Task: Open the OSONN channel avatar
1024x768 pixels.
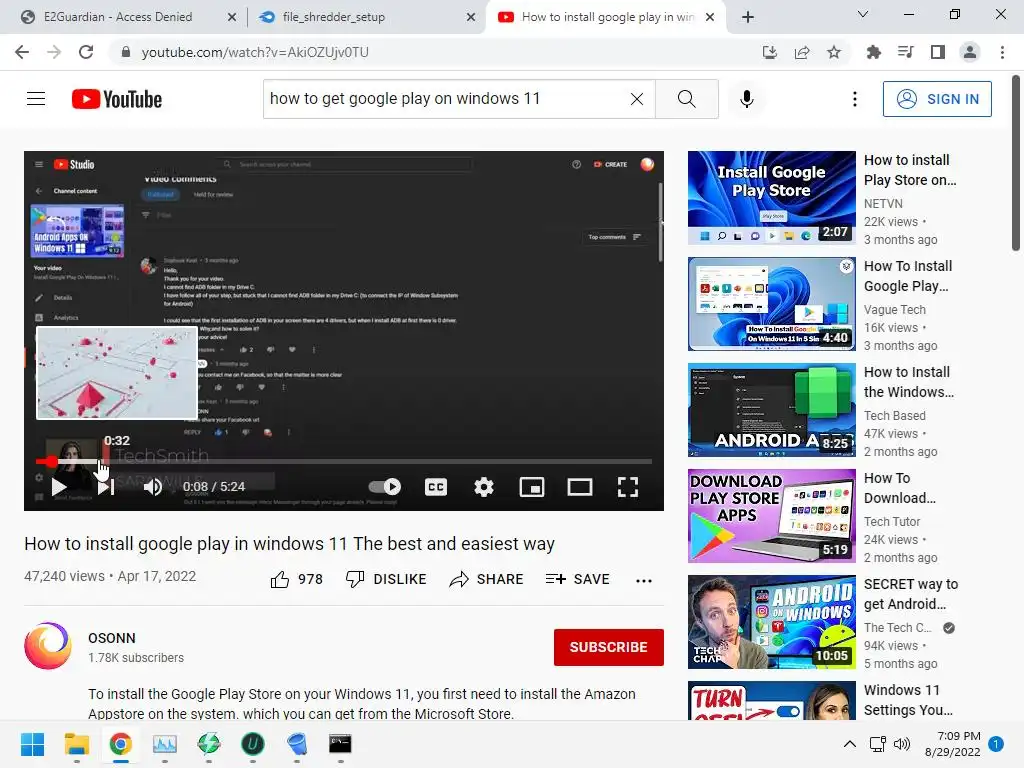Action: (x=48, y=646)
